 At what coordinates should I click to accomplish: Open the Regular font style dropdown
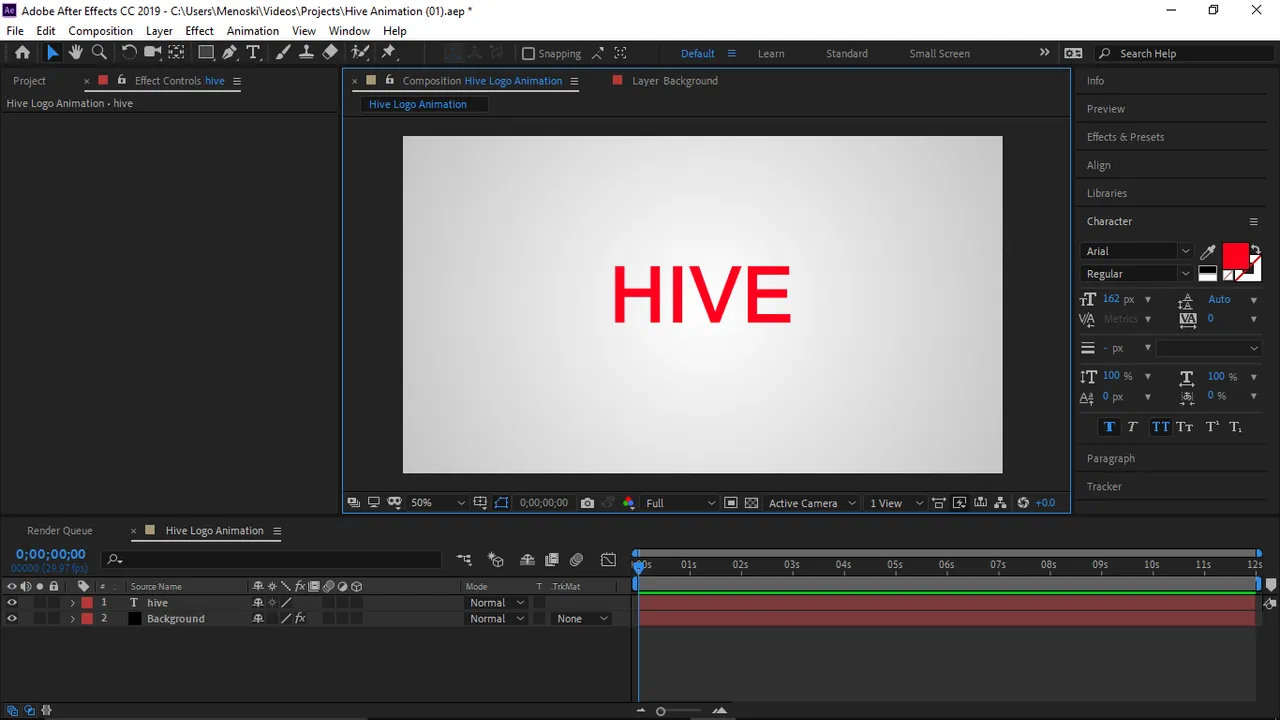1138,274
